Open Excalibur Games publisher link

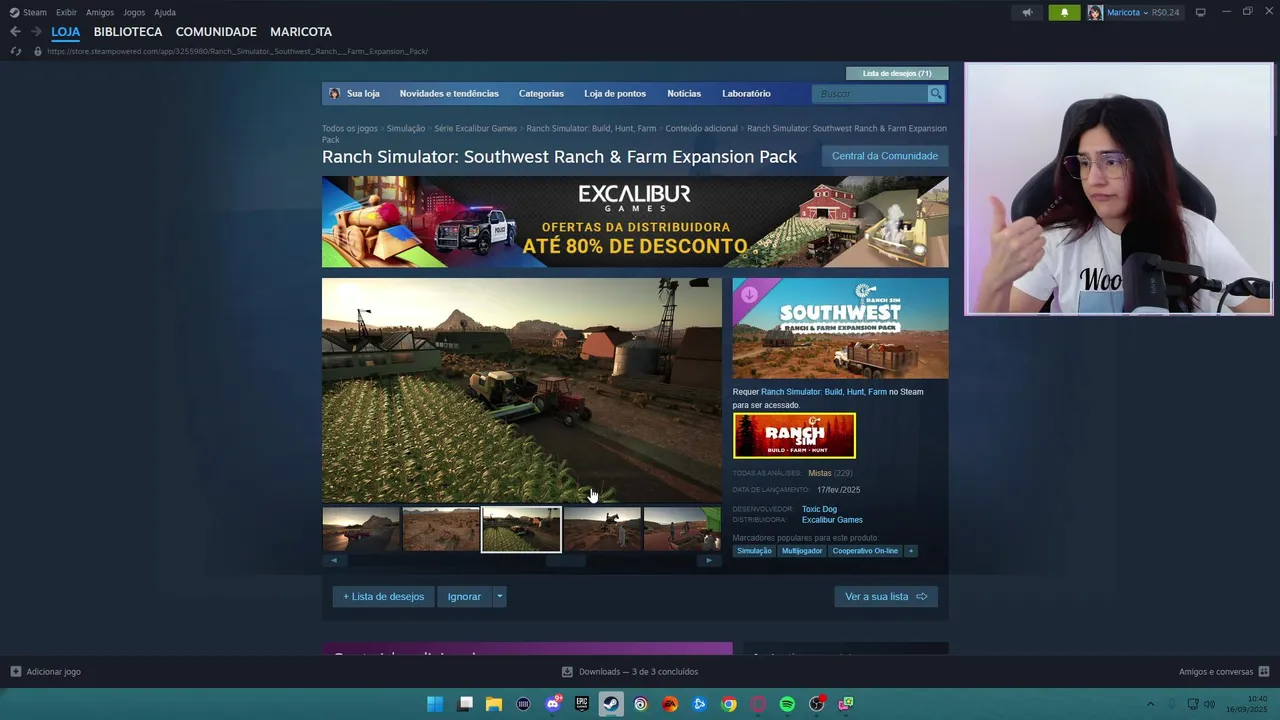[832, 520]
